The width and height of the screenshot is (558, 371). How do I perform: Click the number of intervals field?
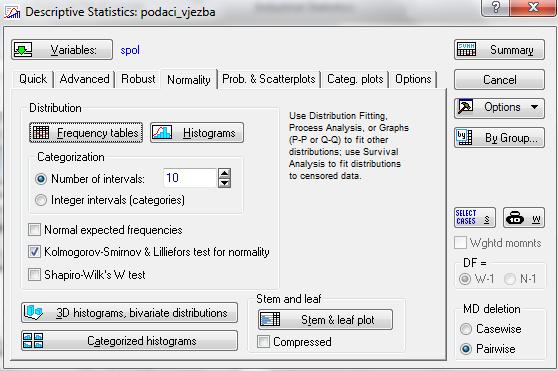(189, 177)
